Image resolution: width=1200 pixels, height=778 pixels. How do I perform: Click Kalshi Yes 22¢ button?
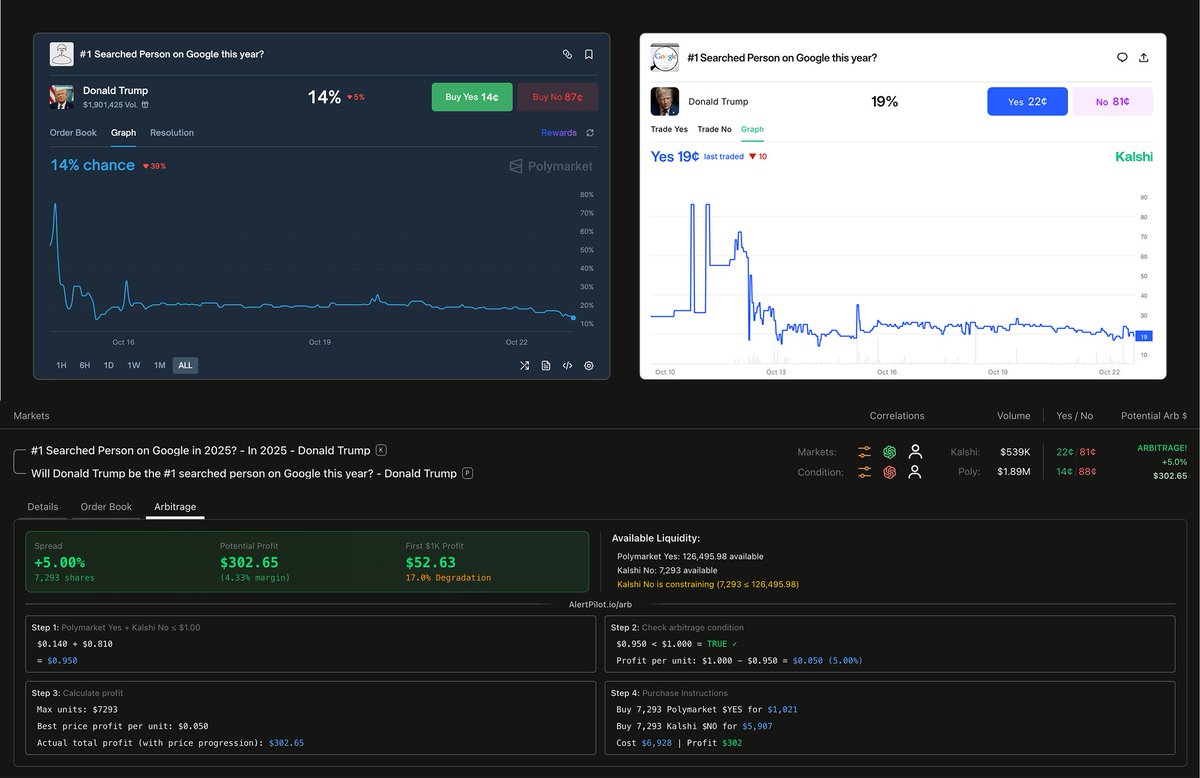(1027, 102)
